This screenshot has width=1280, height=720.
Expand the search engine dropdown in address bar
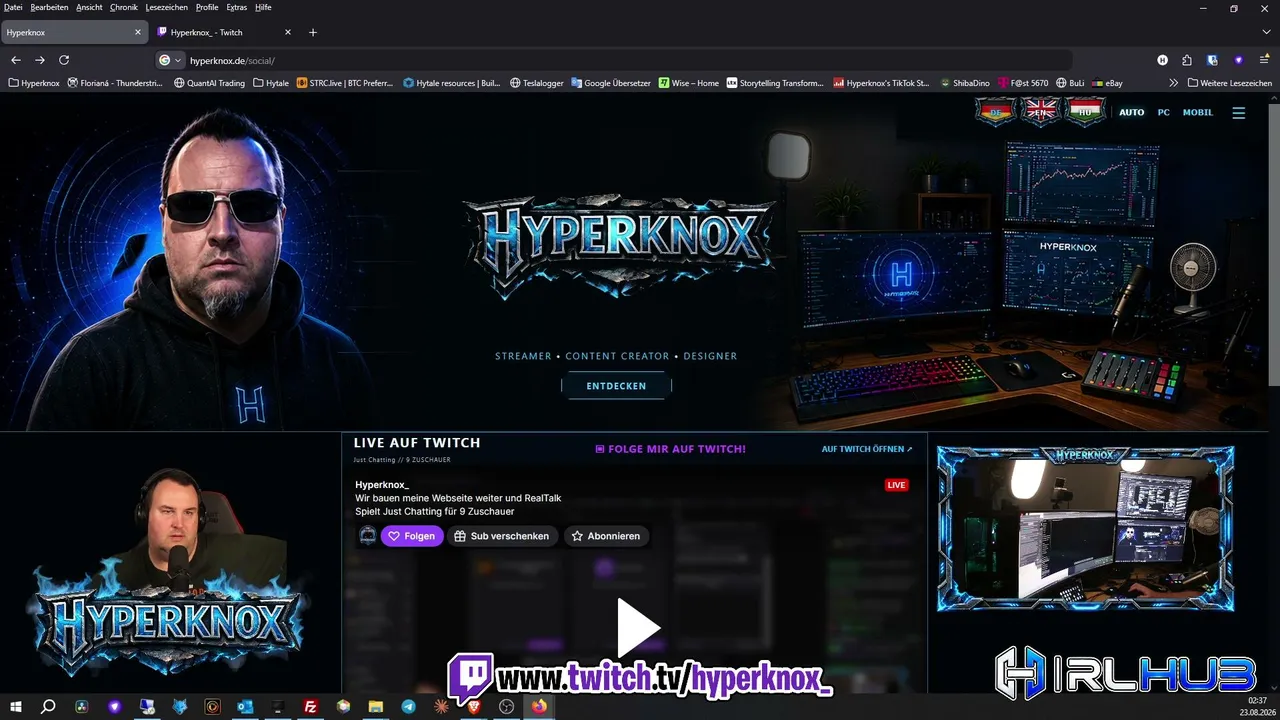click(x=170, y=60)
